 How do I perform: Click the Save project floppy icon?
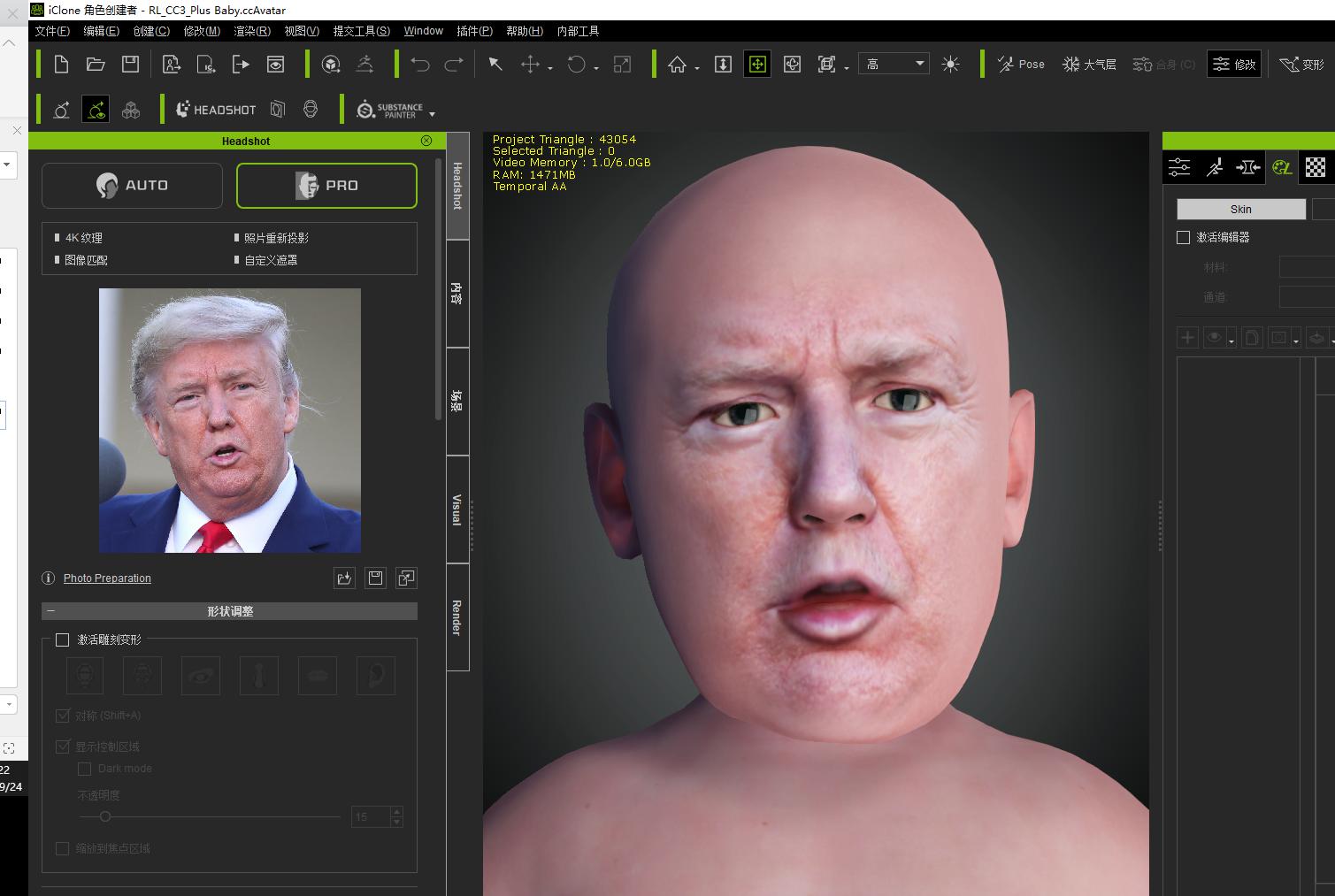click(x=130, y=64)
